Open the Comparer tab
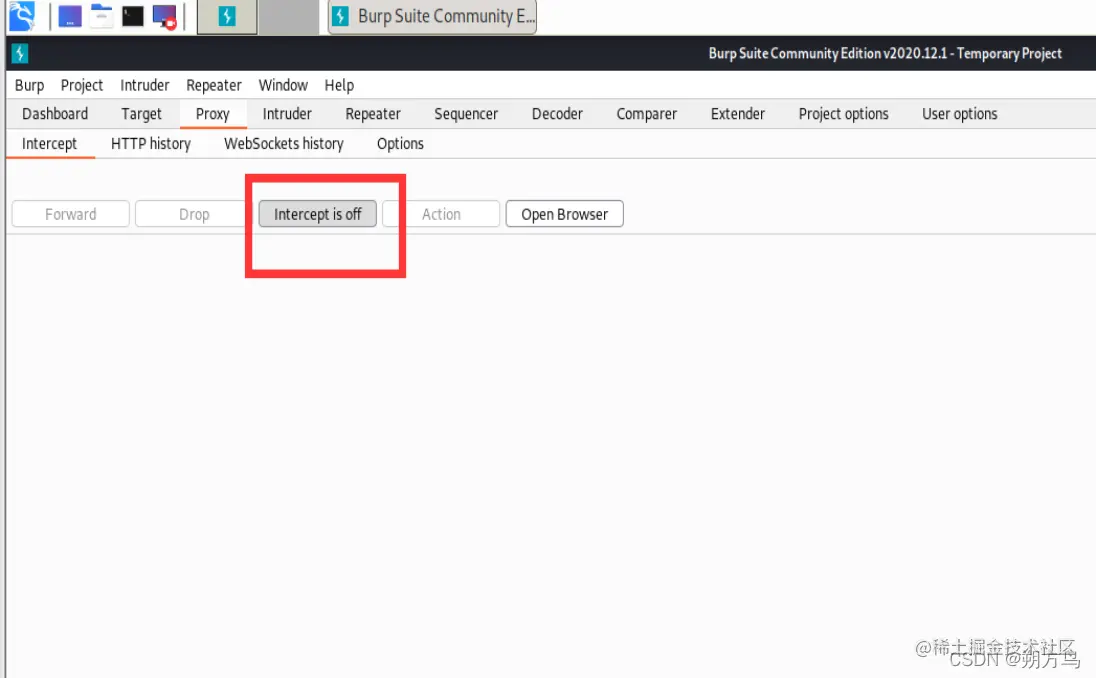Screen dimensions: 1096x678 tap(647, 114)
